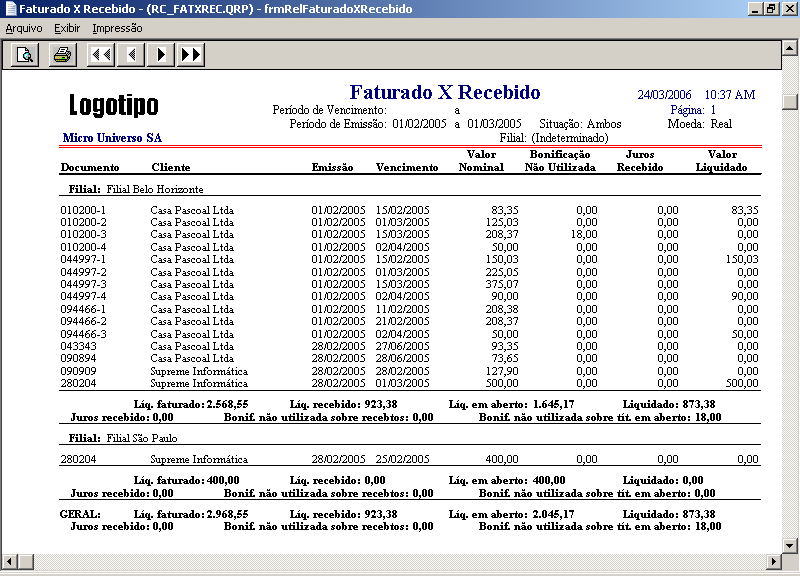Click the Logotipo placeholder
This screenshot has height=576, width=800.
(x=114, y=105)
